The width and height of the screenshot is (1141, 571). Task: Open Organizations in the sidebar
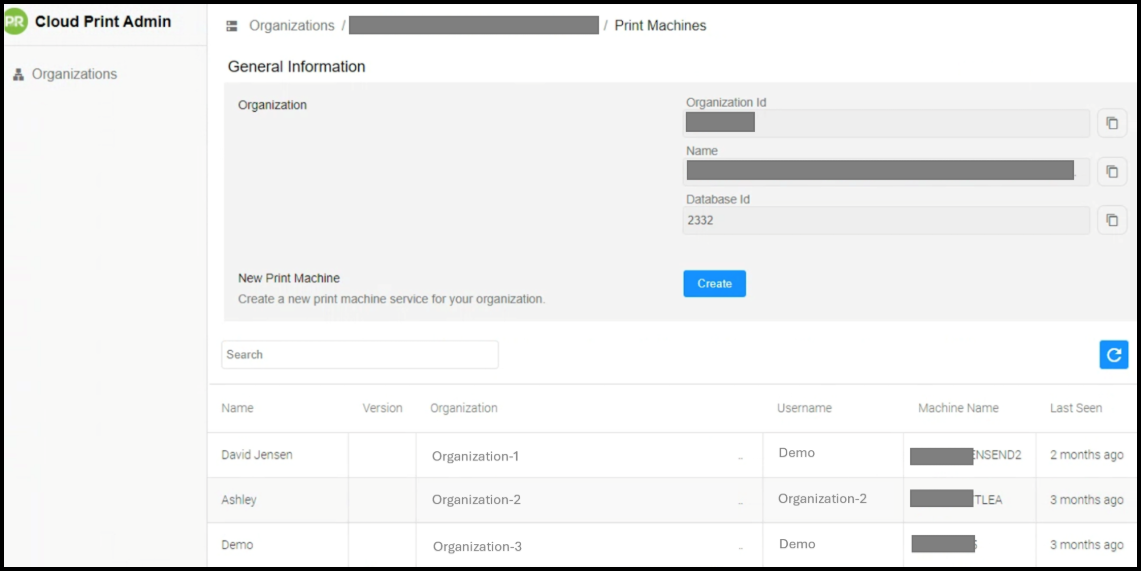(x=74, y=74)
